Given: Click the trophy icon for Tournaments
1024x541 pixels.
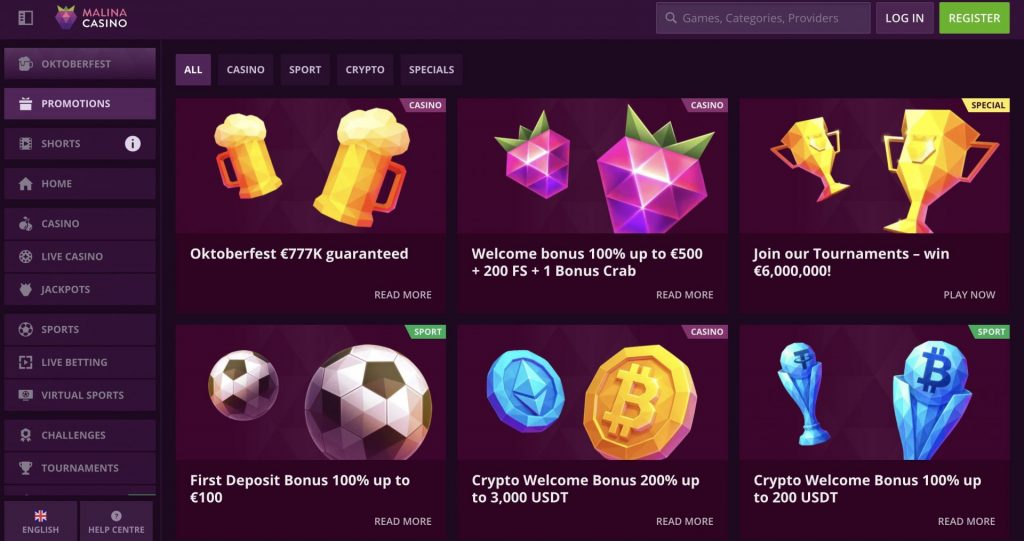Looking at the screenshot, I should 26,468.
